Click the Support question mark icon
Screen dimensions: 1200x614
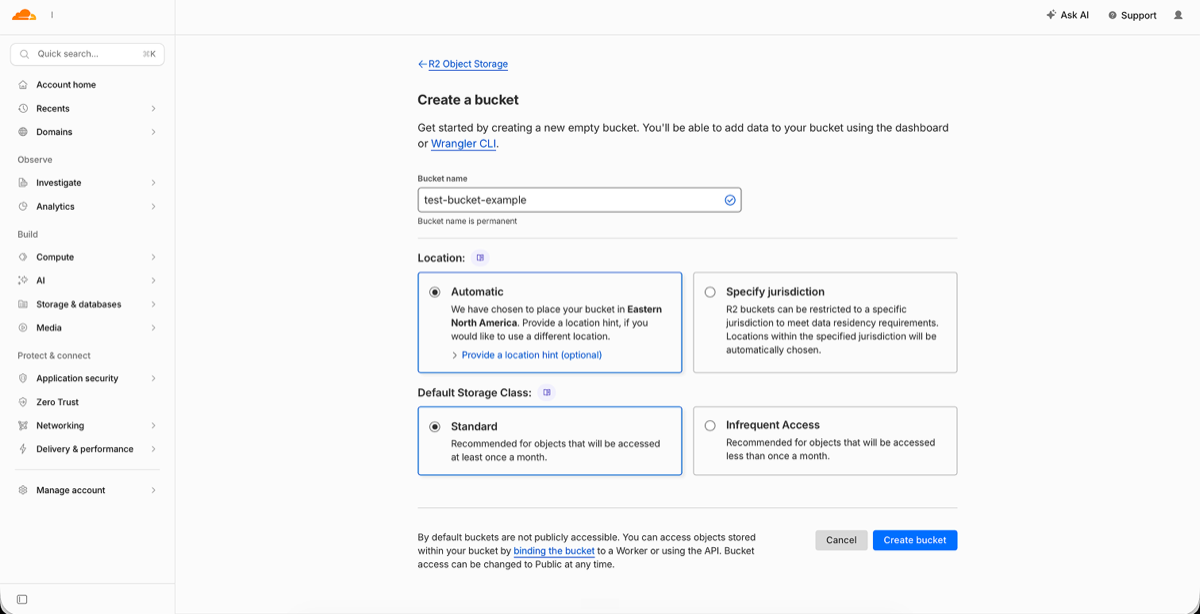tap(1112, 15)
